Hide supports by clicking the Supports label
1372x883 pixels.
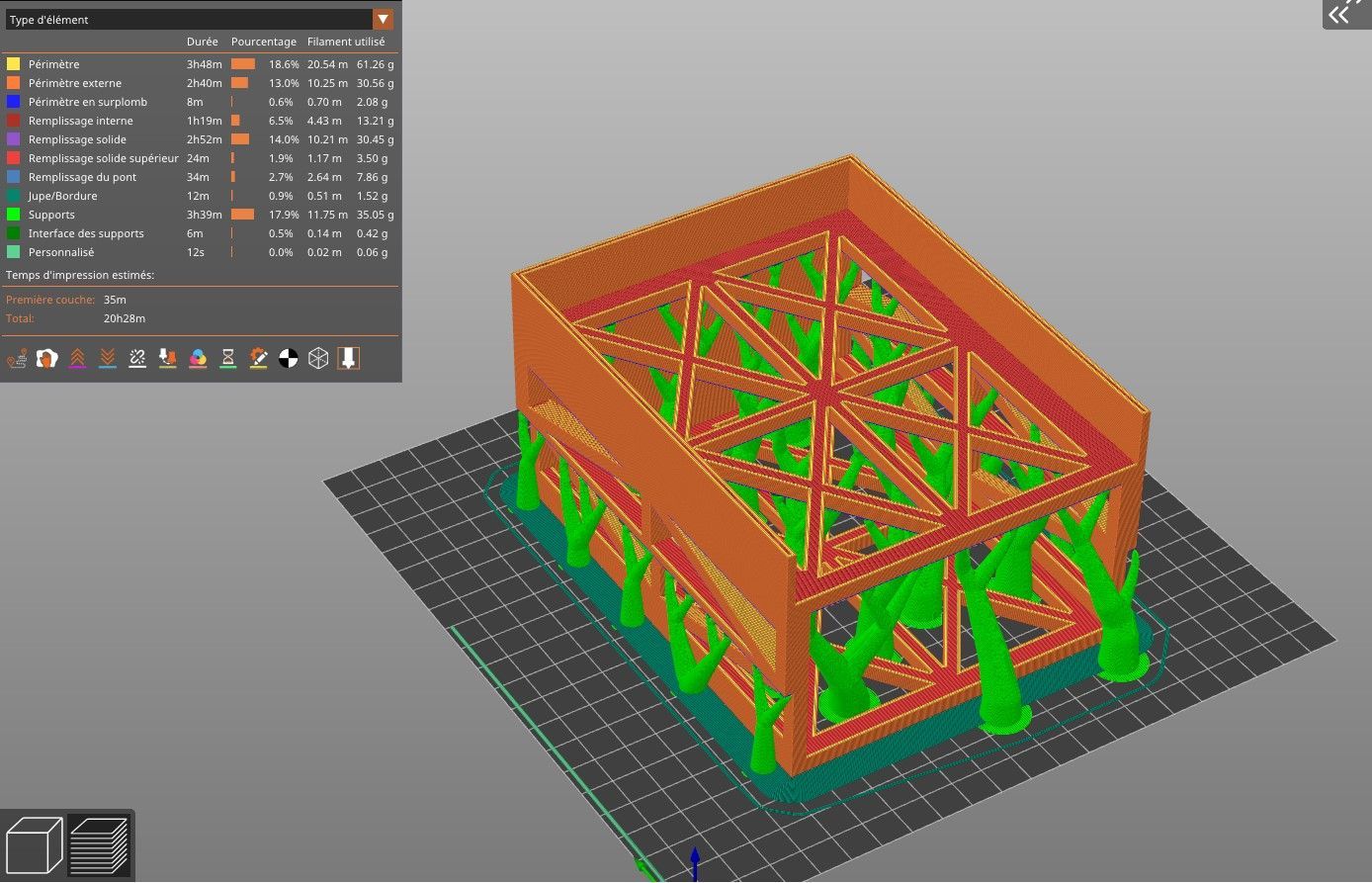pos(51,215)
